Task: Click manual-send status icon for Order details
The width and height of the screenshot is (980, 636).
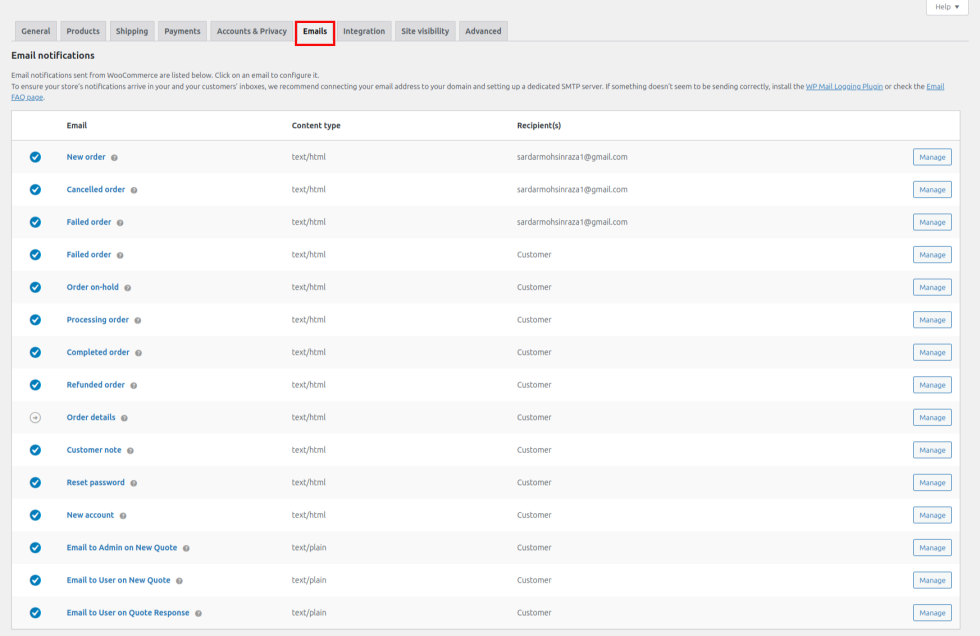Action: [x=35, y=417]
